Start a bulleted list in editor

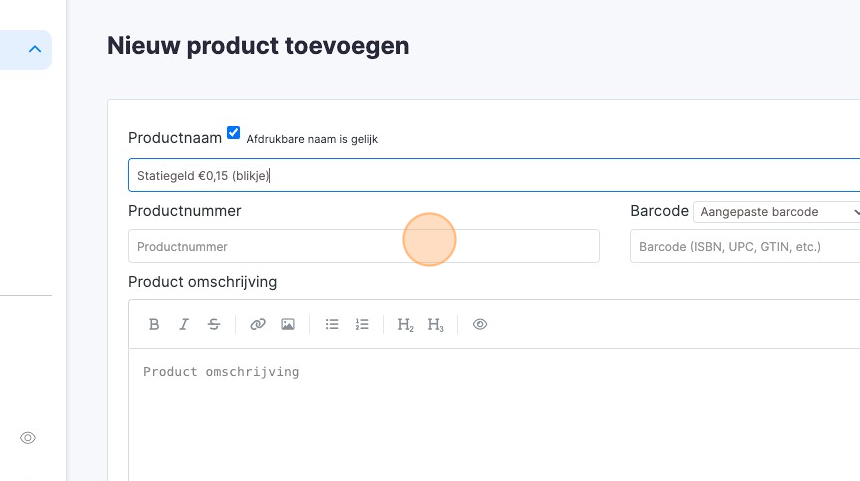(332, 324)
